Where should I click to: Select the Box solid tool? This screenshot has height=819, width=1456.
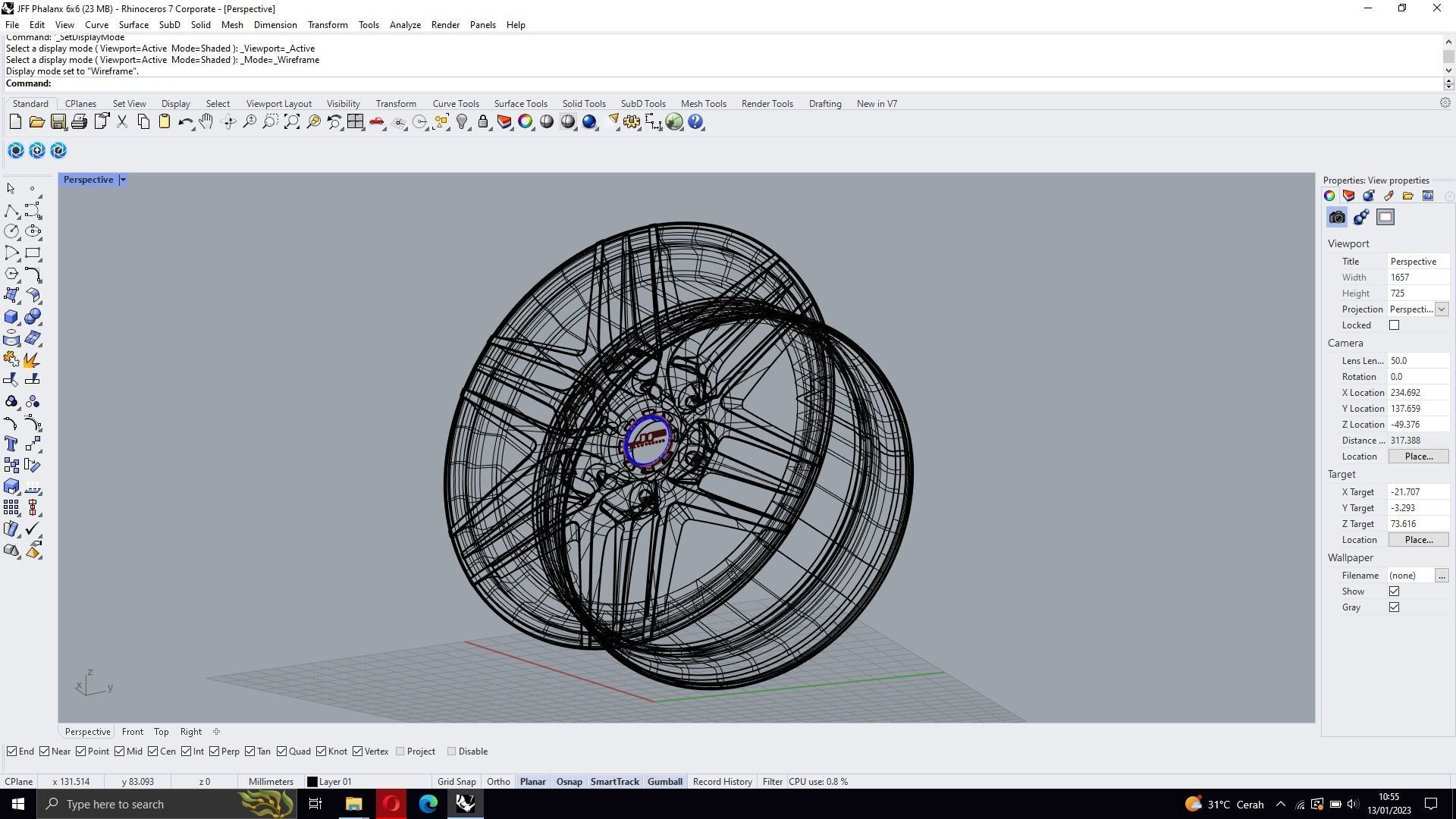[x=11, y=316]
